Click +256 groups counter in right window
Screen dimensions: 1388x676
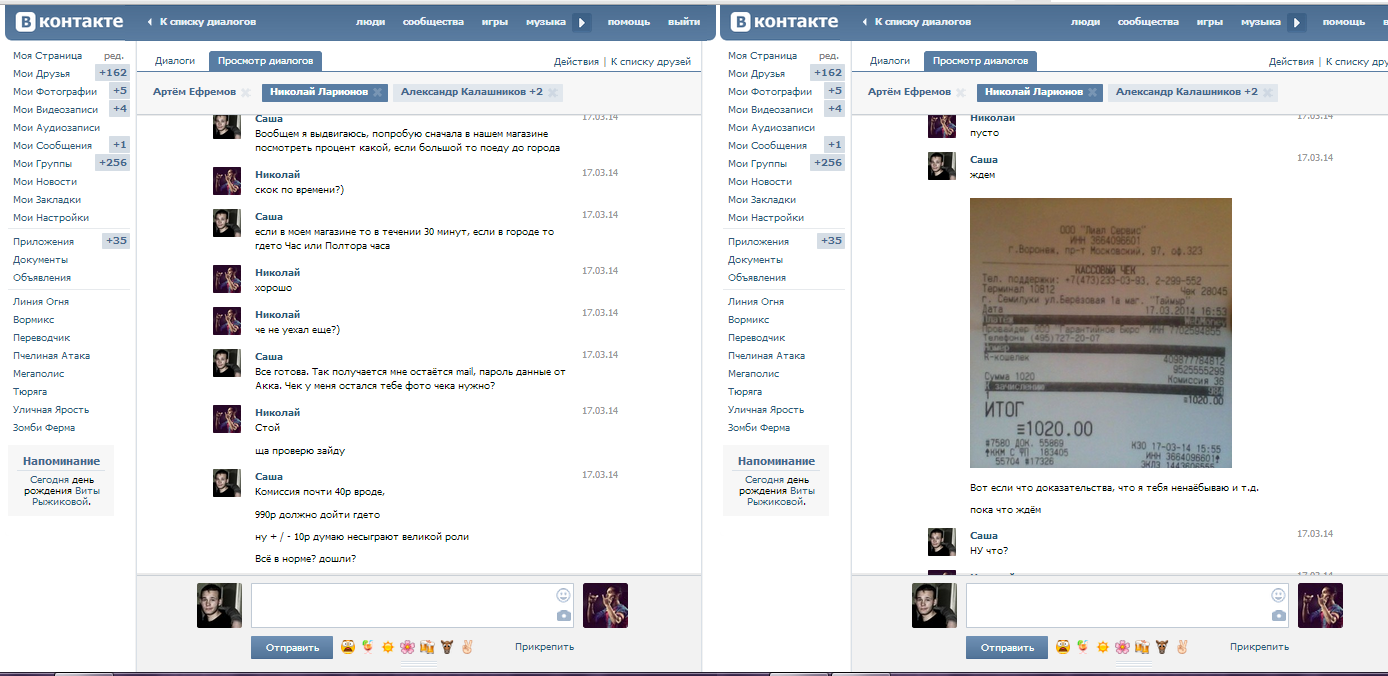coord(827,163)
